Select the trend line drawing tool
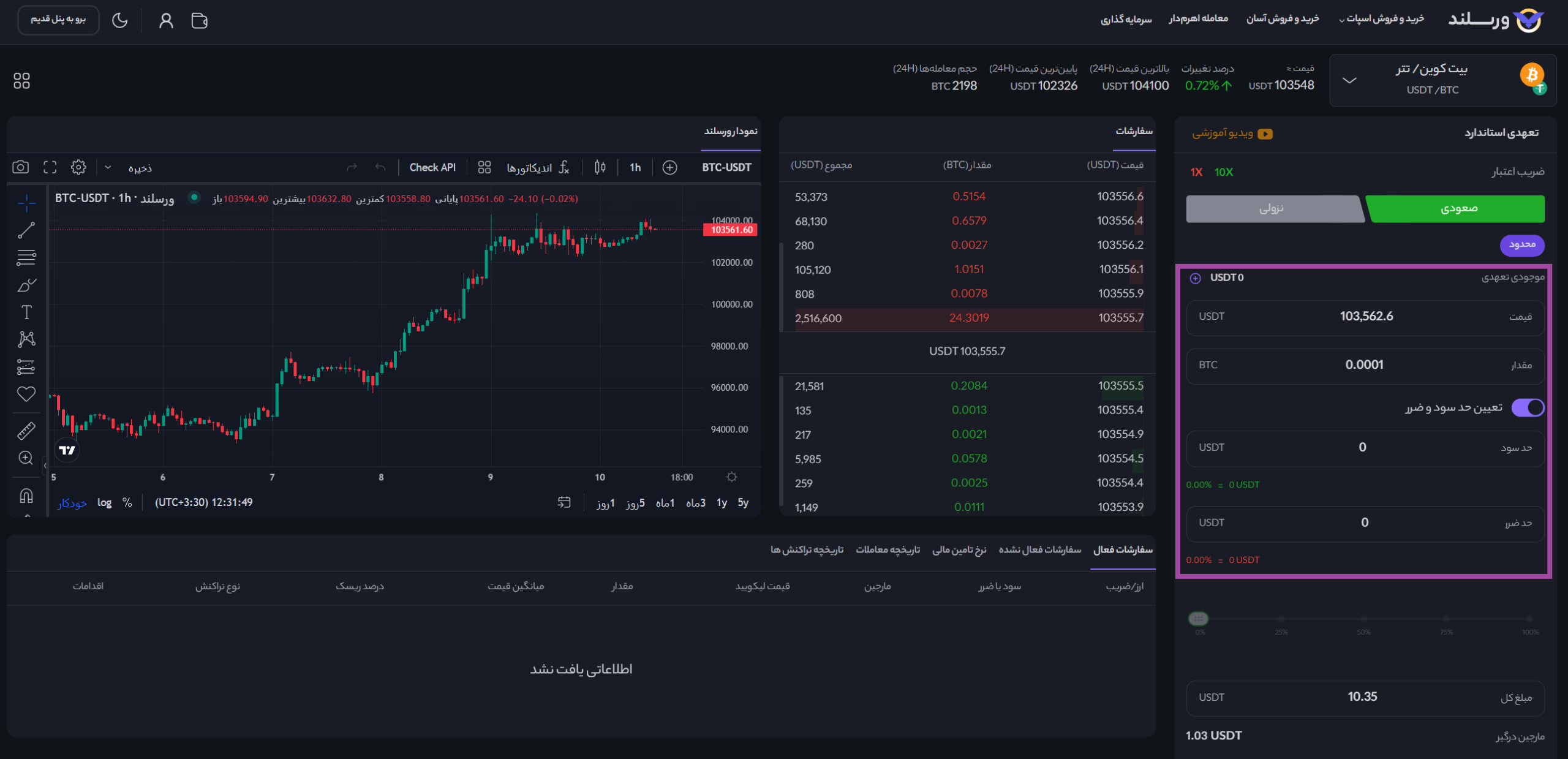The image size is (1568, 759). coord(26,230)
